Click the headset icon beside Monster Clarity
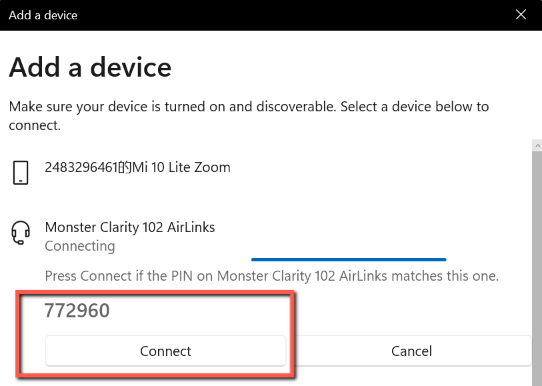Screen dimensions: 542x386 pos(21,233)
